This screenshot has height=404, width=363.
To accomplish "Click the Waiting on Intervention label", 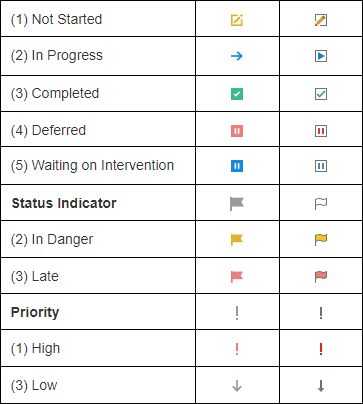I will click(92, 165).
